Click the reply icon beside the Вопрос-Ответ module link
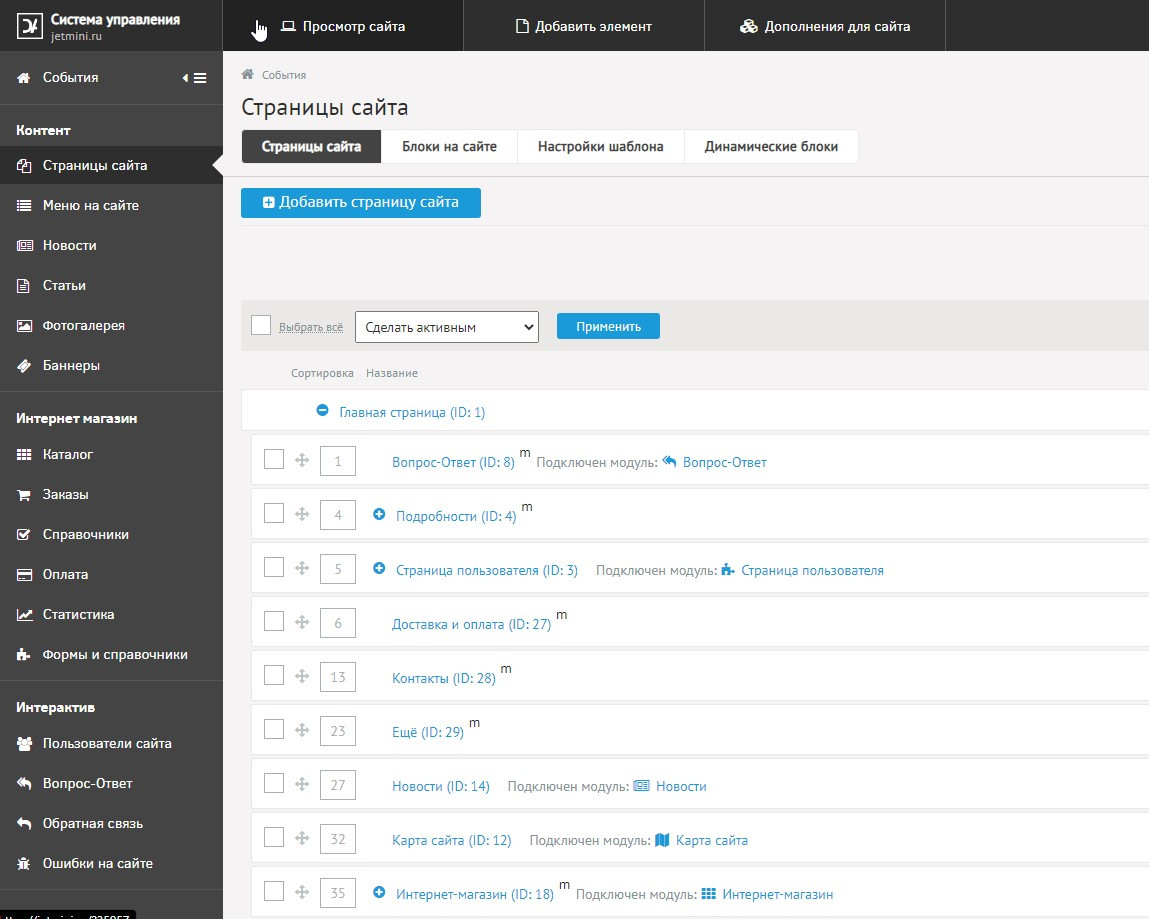 (x=669, y=461)
